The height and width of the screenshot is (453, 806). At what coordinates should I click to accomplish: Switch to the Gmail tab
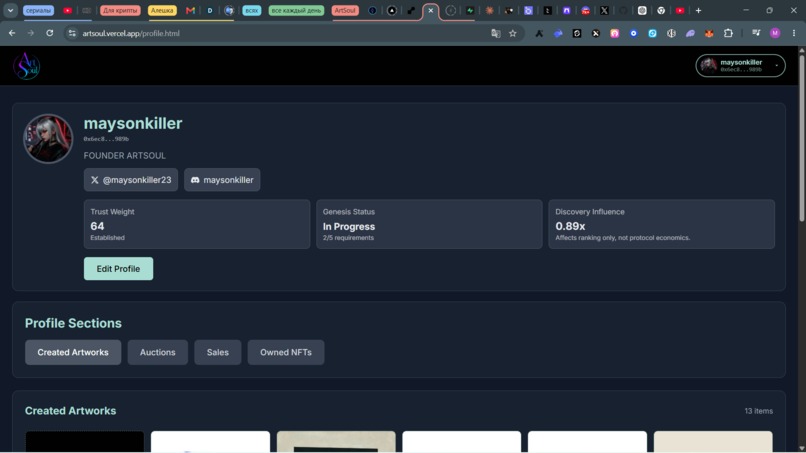[190, 10]
